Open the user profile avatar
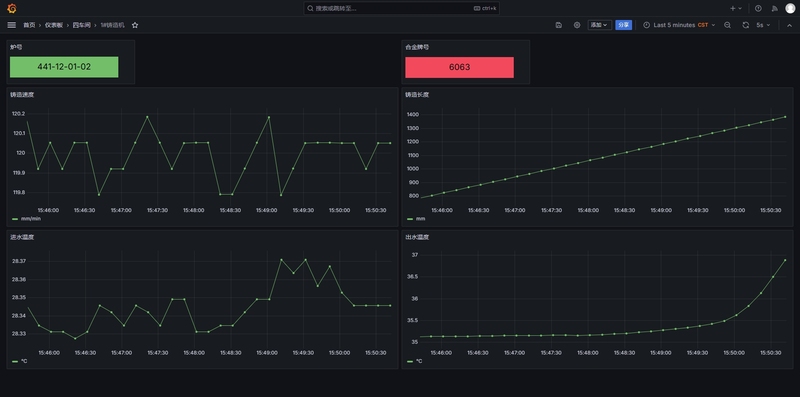The height and width of the screenshot is (397, 800). (x=790, y=8)
